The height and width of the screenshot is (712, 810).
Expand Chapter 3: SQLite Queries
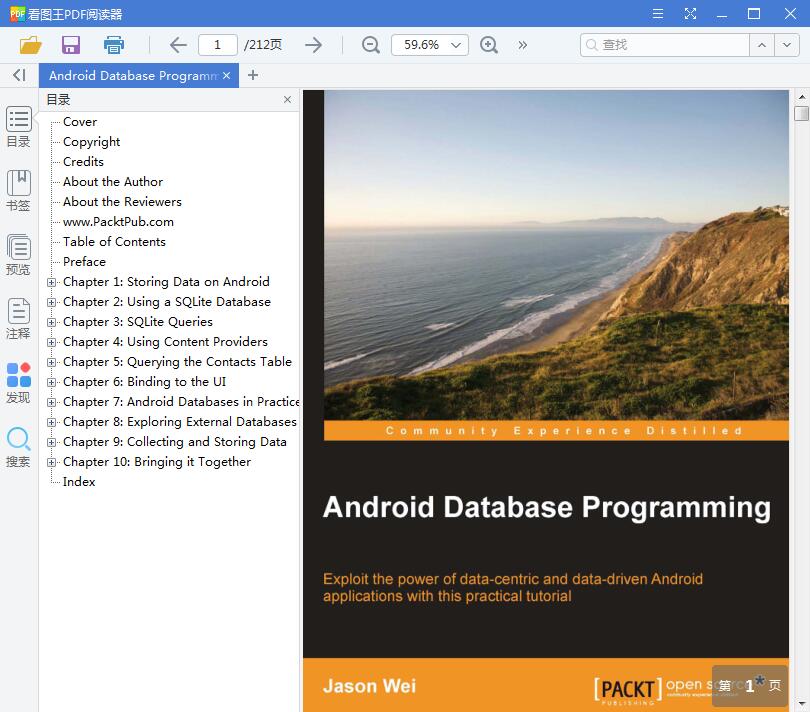[x=51, y=322]
